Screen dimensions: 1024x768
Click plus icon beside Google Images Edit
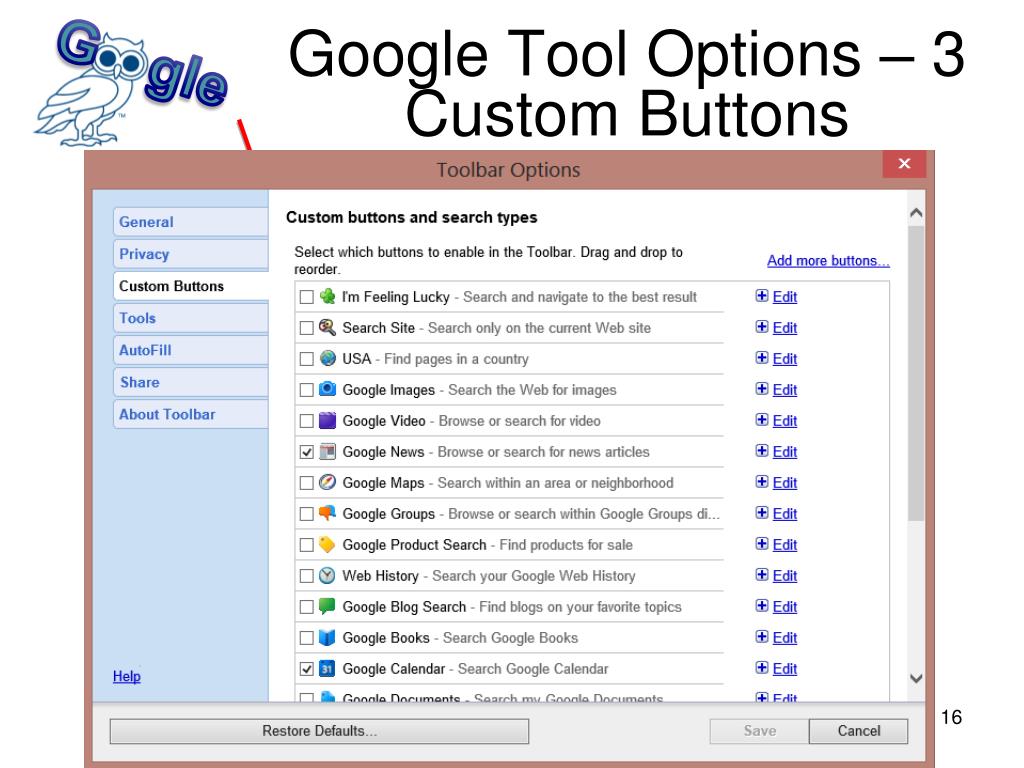pyautogui.click(x=761, y=389)
